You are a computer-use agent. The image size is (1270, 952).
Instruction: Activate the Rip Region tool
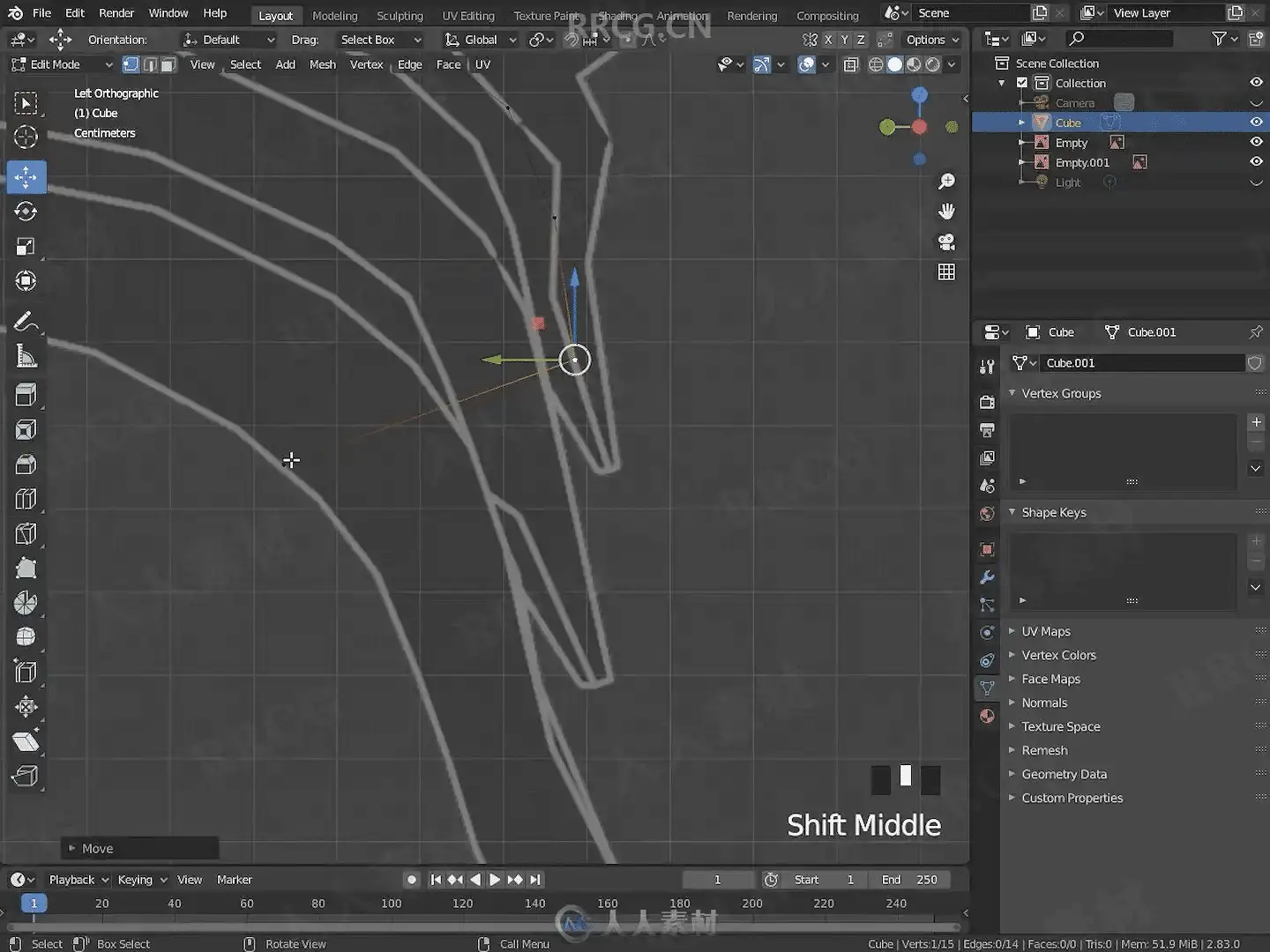coord(26,776)
